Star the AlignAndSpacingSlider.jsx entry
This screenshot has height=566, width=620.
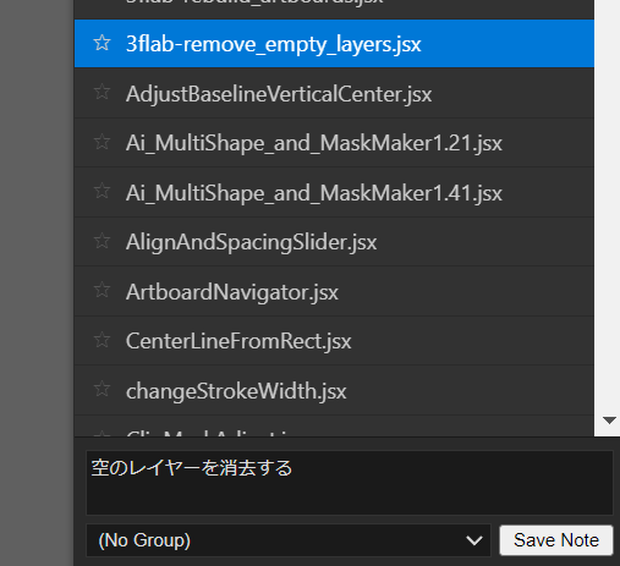coord(102,241)
